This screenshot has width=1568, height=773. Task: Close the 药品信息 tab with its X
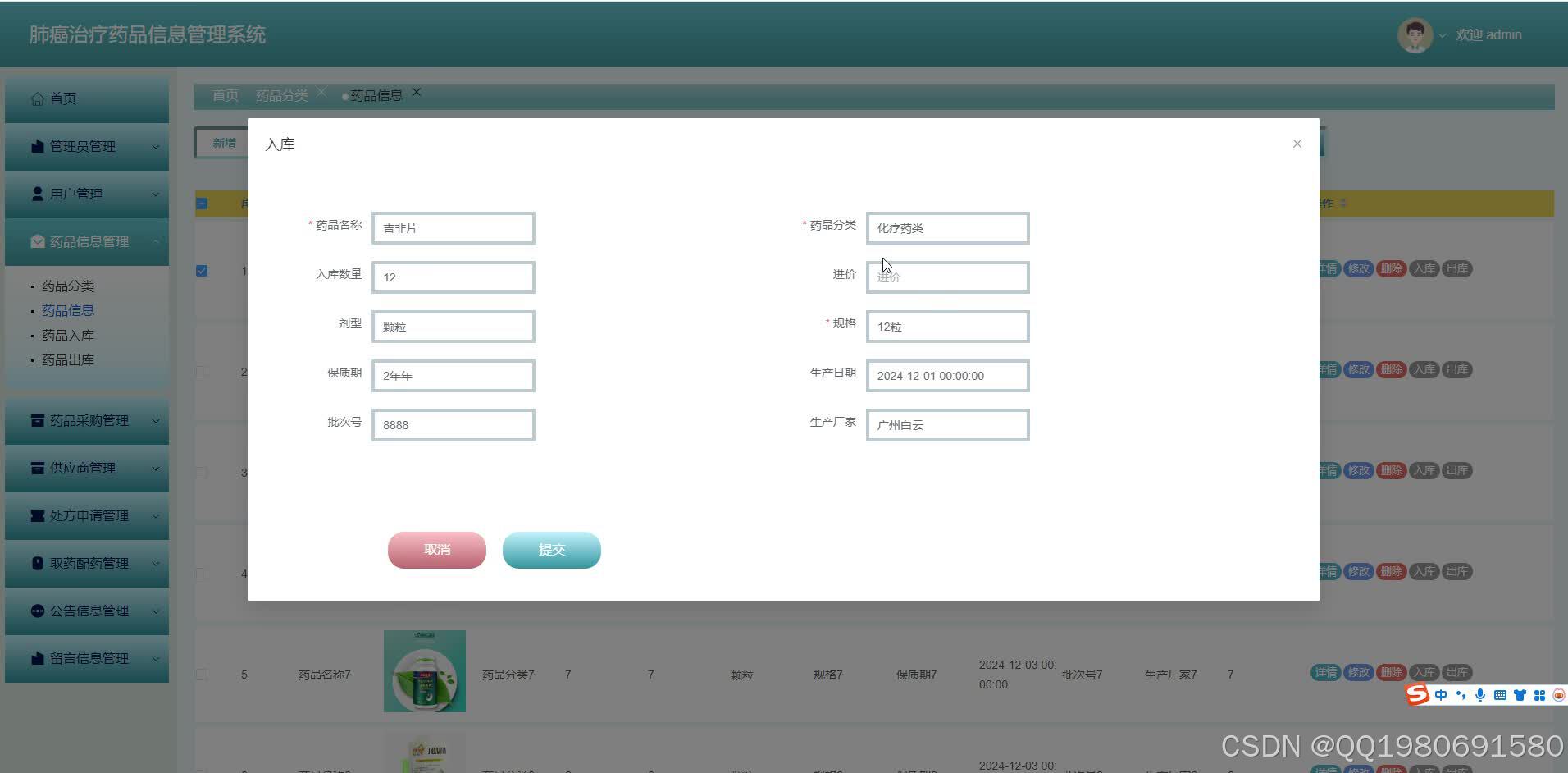[x=417, y=92]
